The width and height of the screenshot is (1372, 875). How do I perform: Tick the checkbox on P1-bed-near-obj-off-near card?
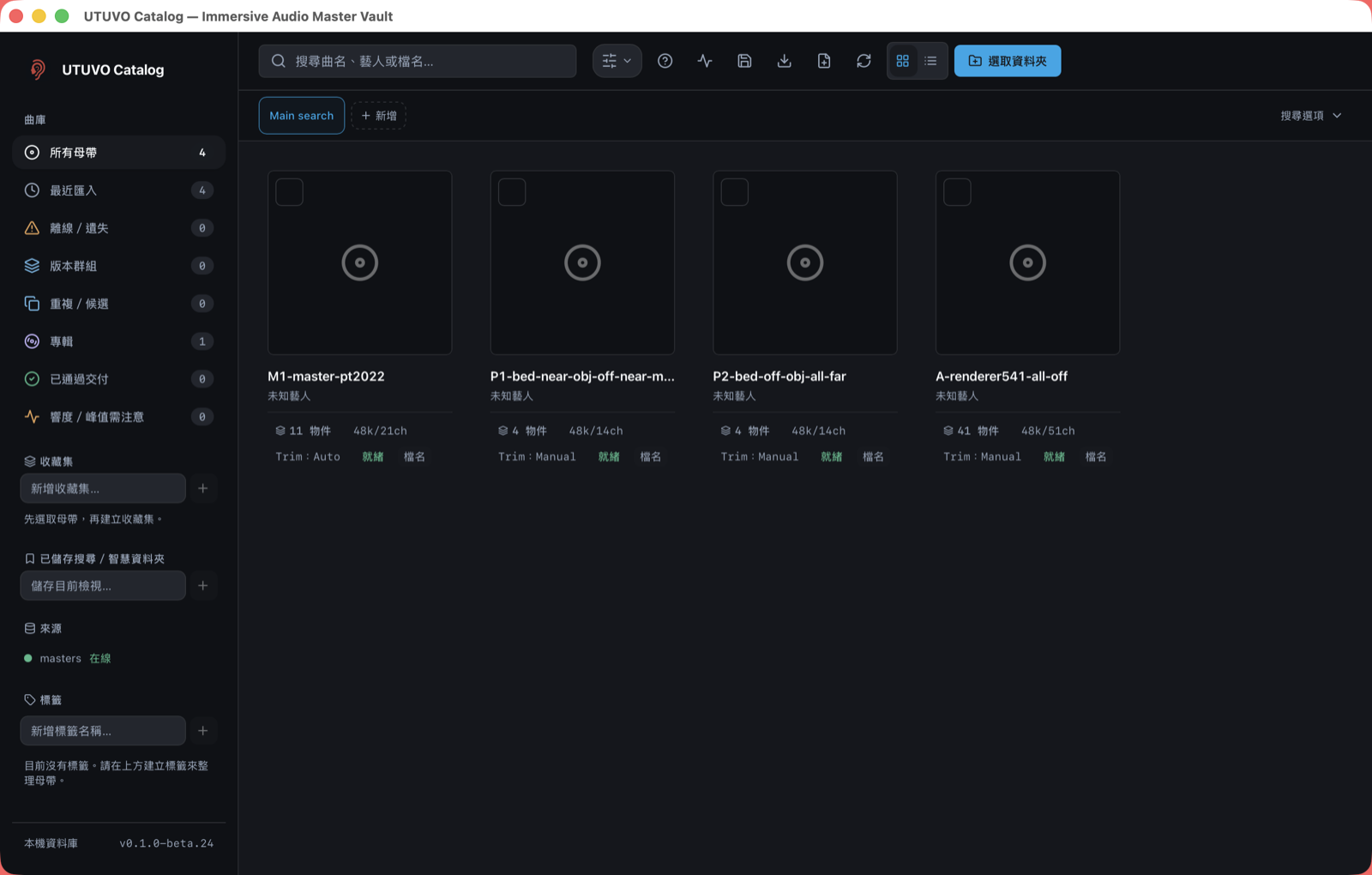(x=512, y=192)
